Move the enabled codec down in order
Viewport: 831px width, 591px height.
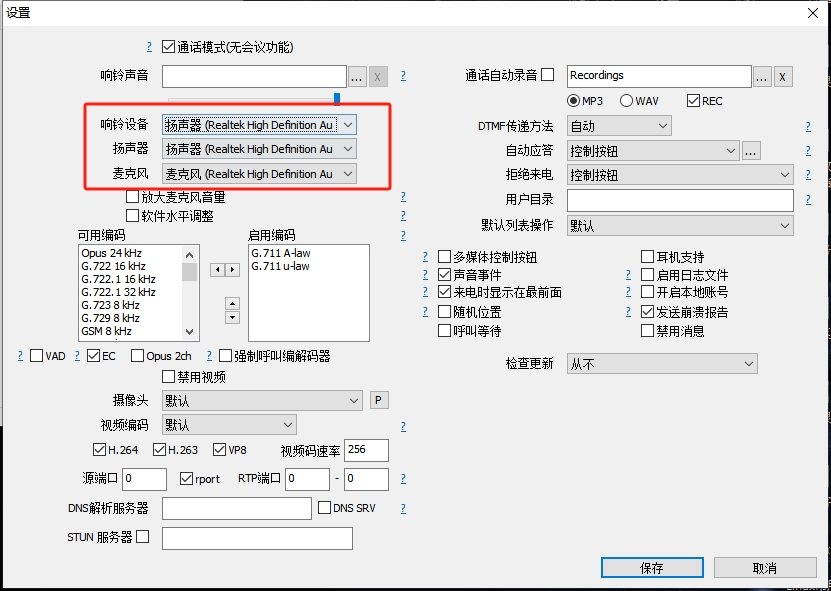[x=232, y=317]
